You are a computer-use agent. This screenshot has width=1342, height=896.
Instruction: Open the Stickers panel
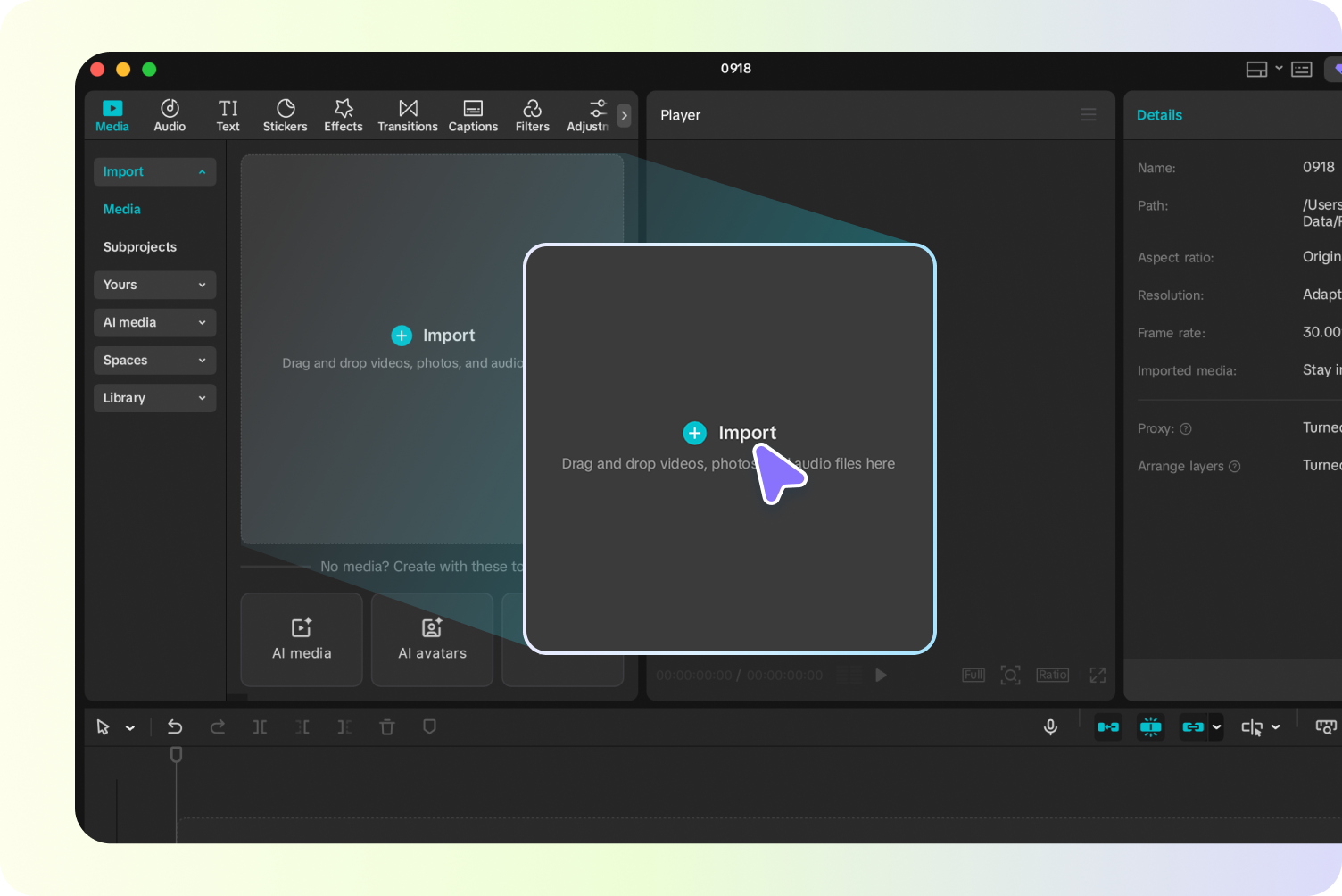click(x=285, y=114)
